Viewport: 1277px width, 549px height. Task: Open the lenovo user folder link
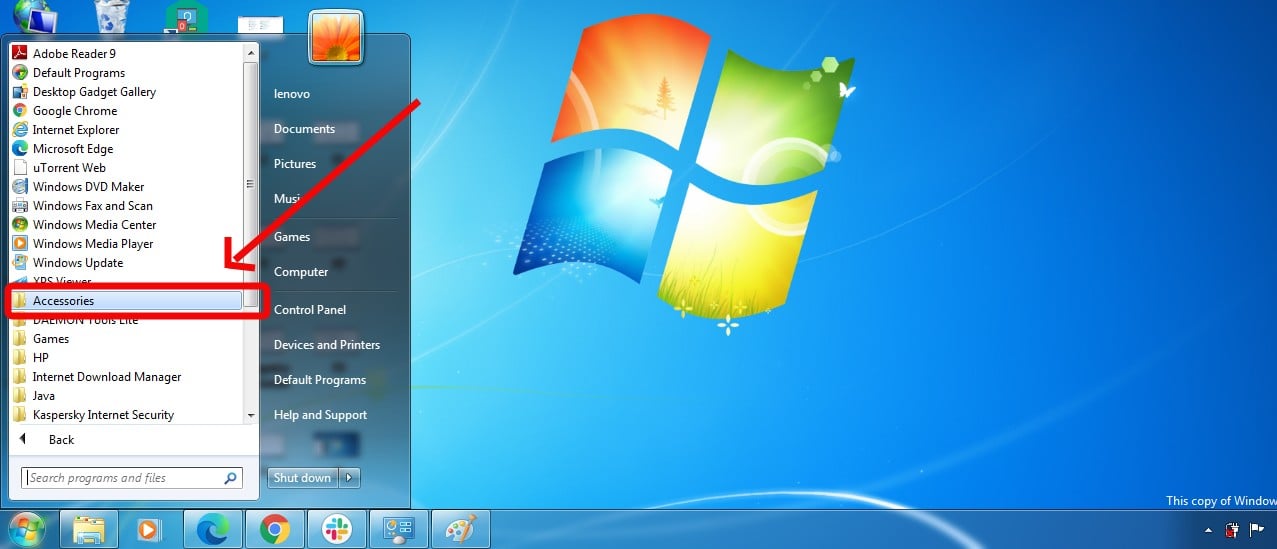pyautogui.click(x=292, y=94)
